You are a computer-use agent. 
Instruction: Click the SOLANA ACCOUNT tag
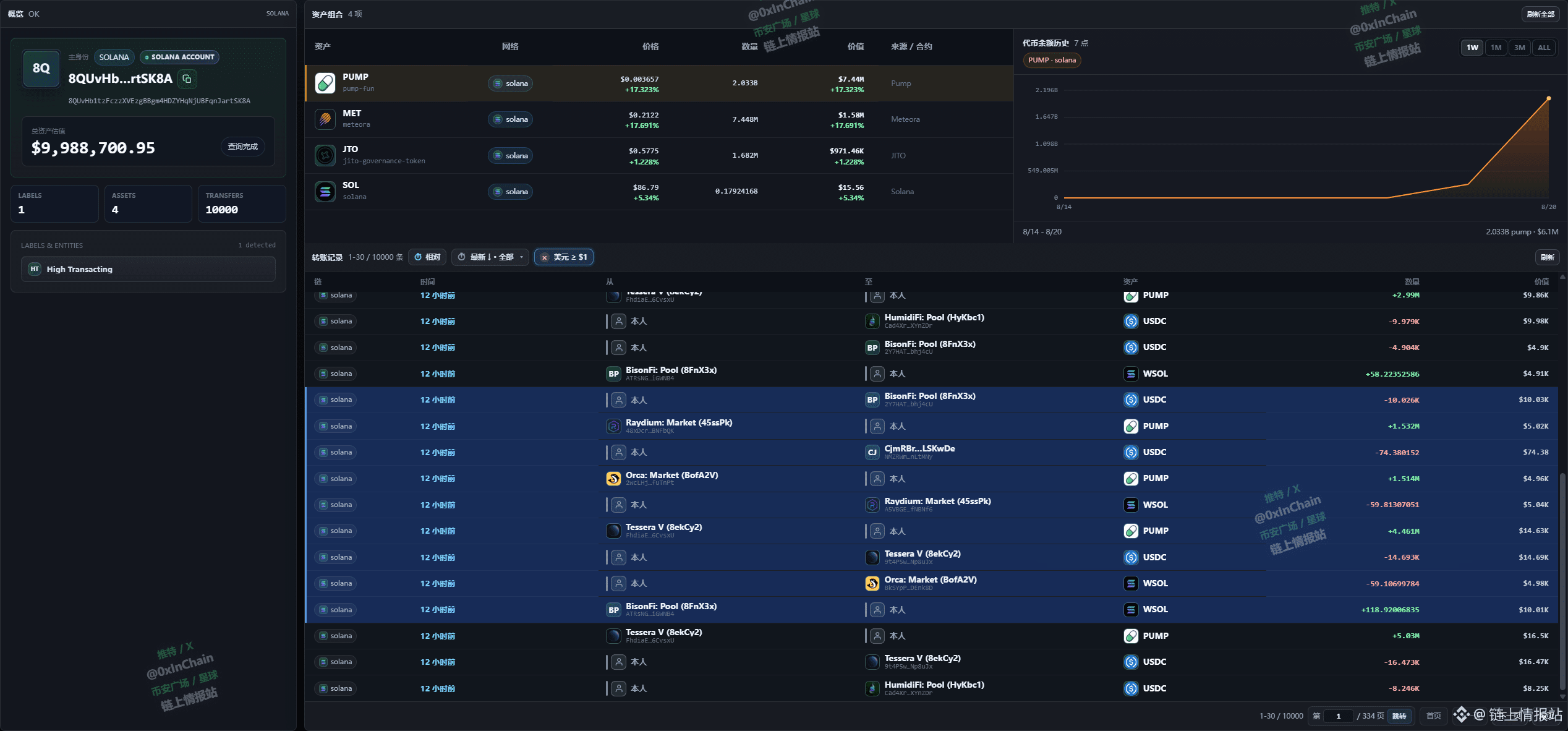coord(179,57)
